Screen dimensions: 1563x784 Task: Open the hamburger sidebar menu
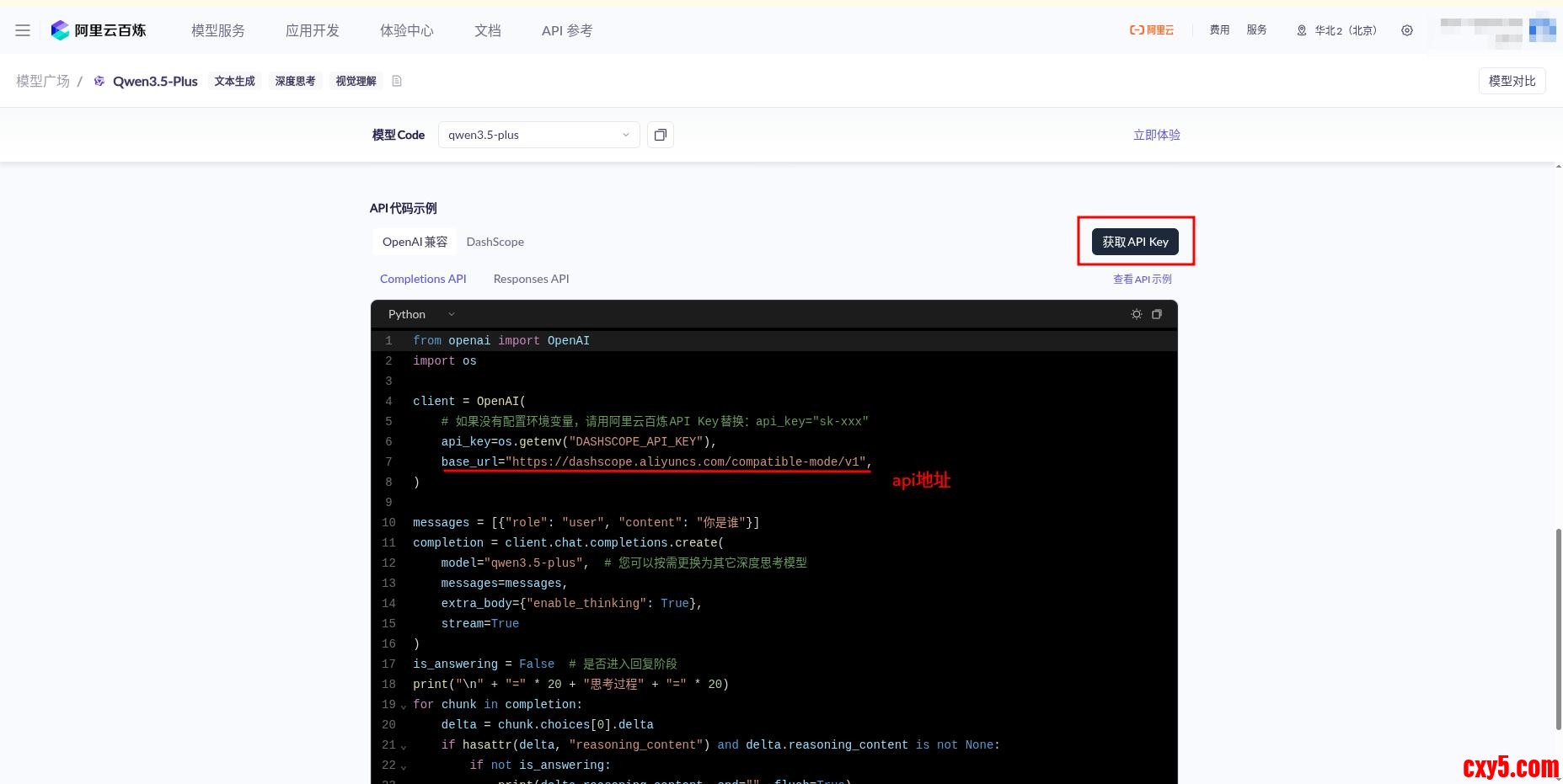coord(23,30)
